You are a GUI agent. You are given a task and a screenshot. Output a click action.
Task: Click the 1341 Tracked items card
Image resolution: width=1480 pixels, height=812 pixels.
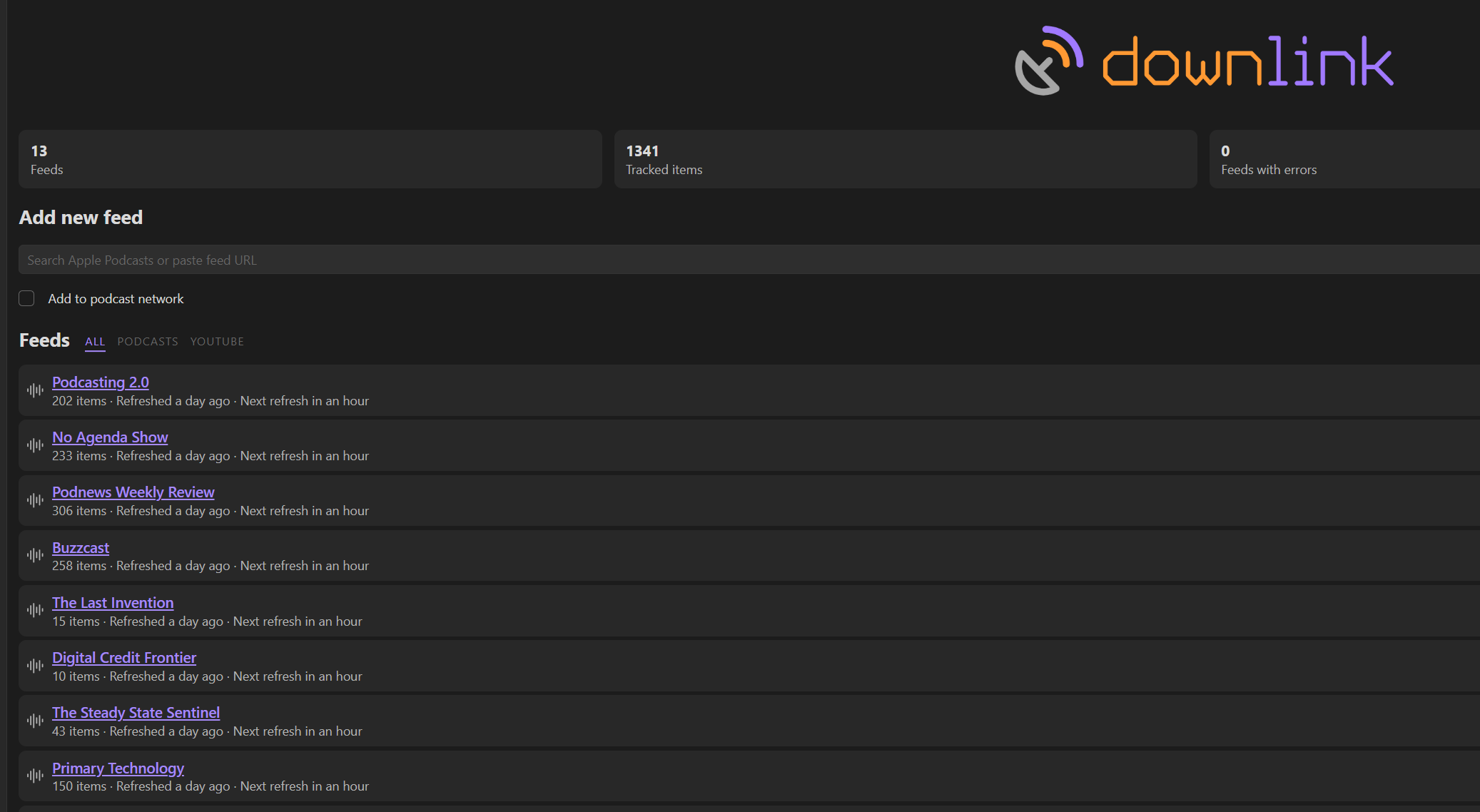tap(906, 159)
